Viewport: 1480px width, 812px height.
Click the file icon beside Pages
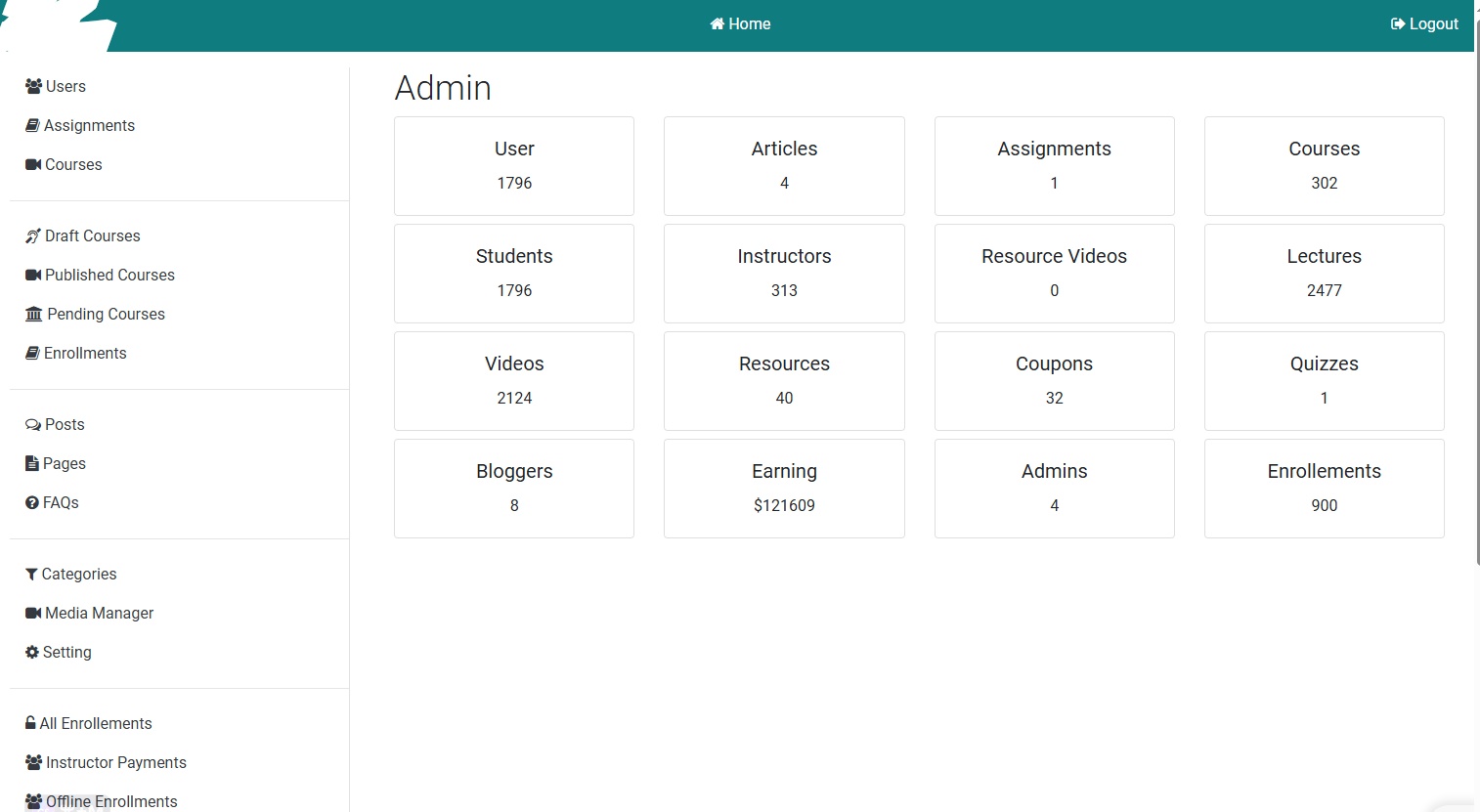(32, 463)
